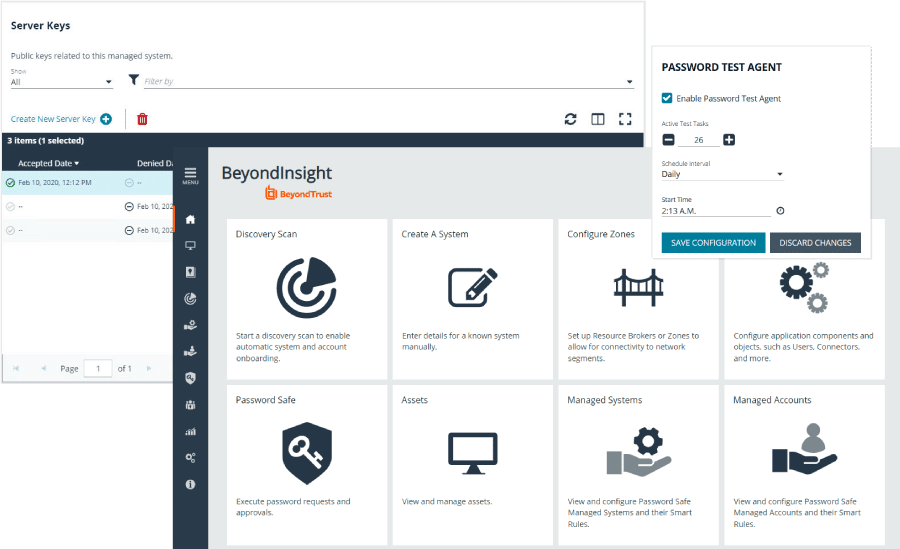
Task: Click the Create A System pencil graphic
Action: click(x=472, y=287)
